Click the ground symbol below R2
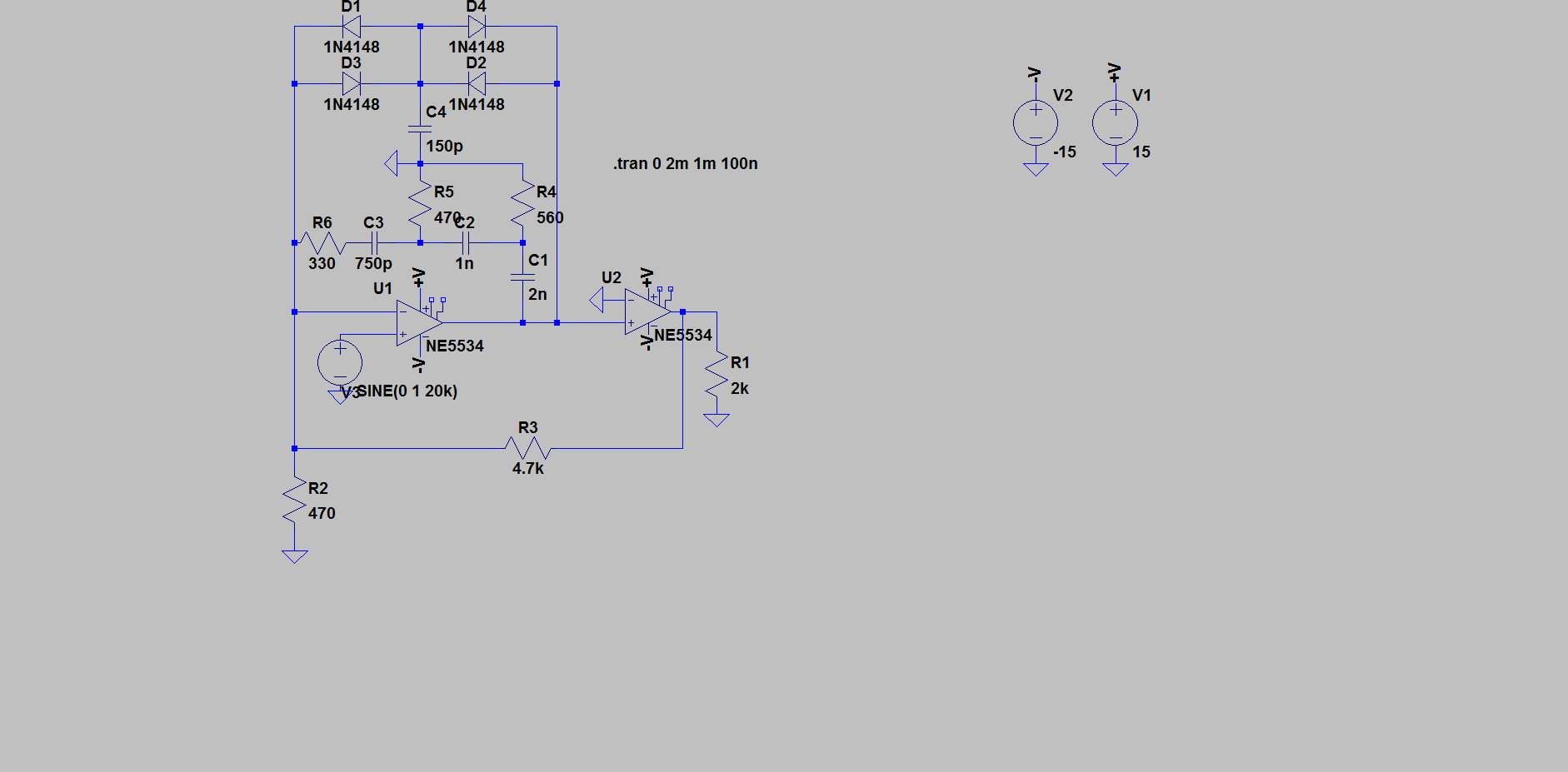 (x=294, y=556)
